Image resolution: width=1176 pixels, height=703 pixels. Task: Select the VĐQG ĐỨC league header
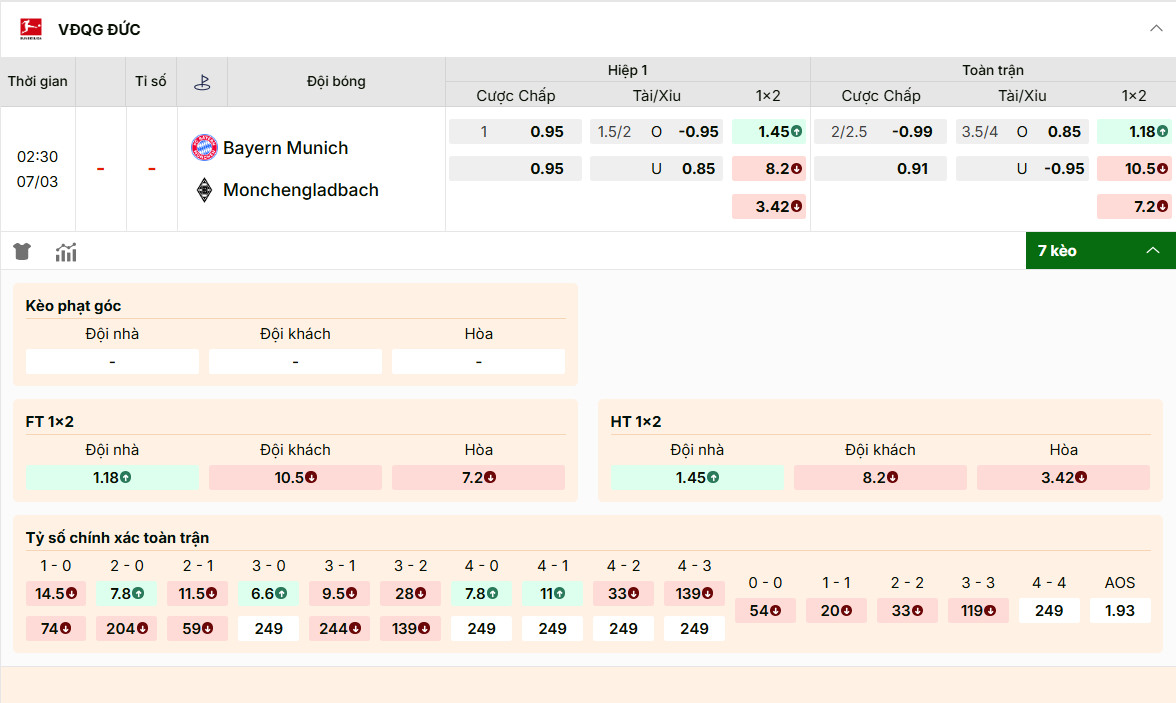(x=99, y=30)
